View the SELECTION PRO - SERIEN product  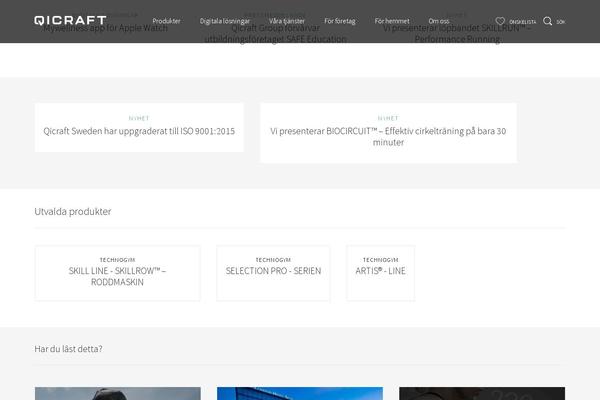coord(273,271)
